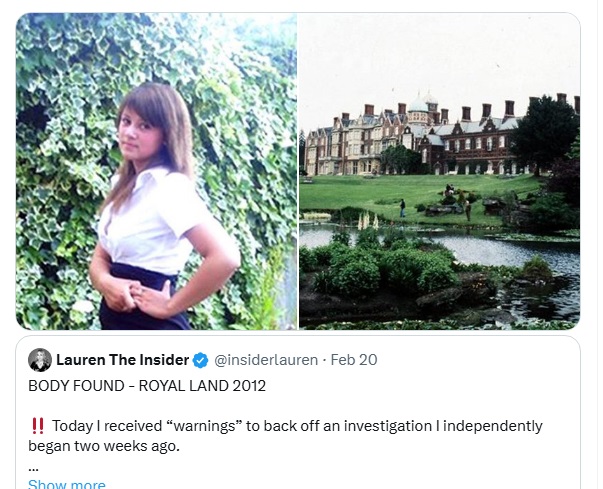Open the @insiderlauren handle link
Screen dimensions: 603x489
click(x=266, y=360)
